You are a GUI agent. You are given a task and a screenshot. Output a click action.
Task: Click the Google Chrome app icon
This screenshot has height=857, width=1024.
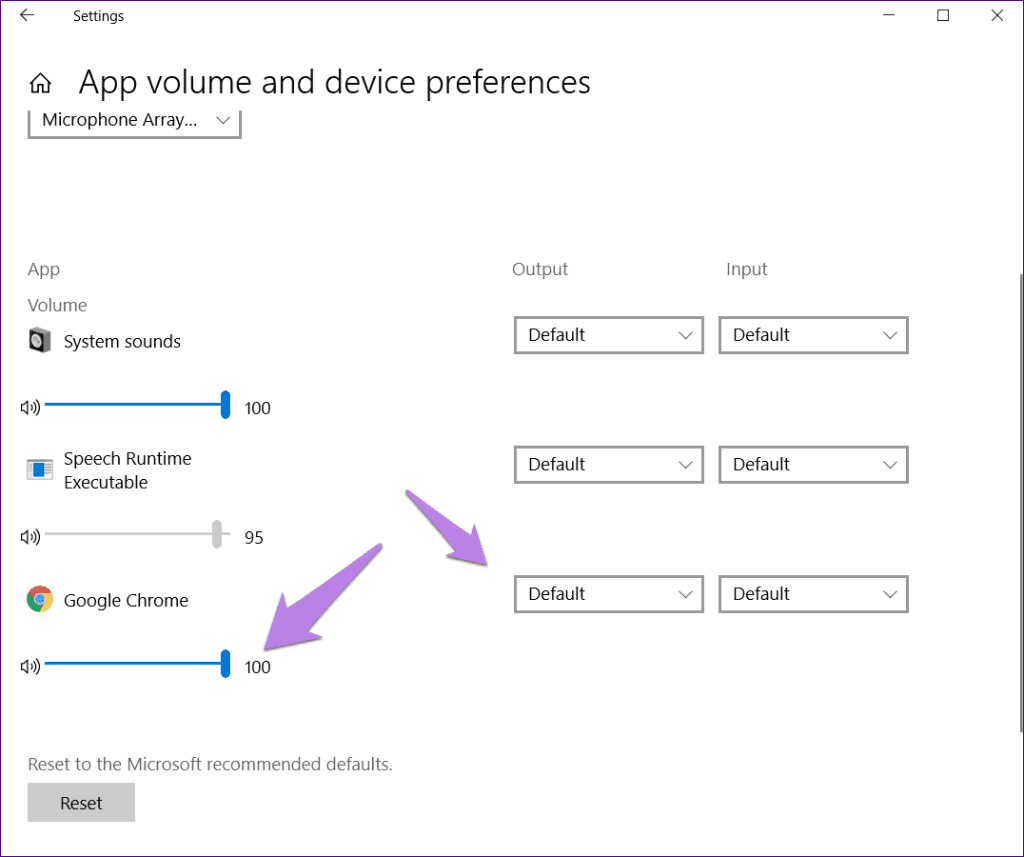point(39,599)
